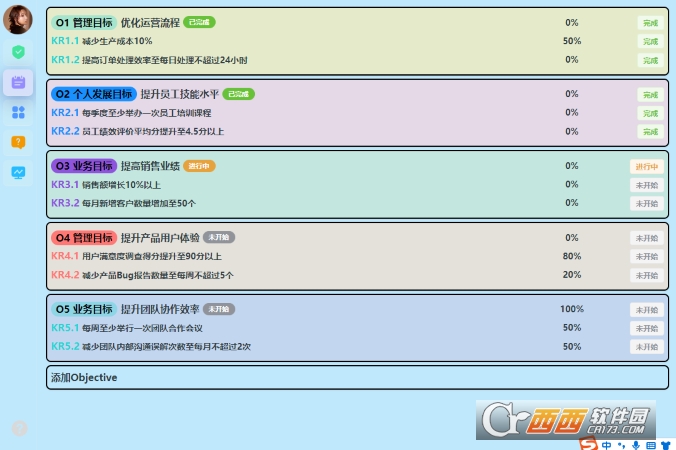Open the input method skin shirt icon

click(x=666, y=445)
